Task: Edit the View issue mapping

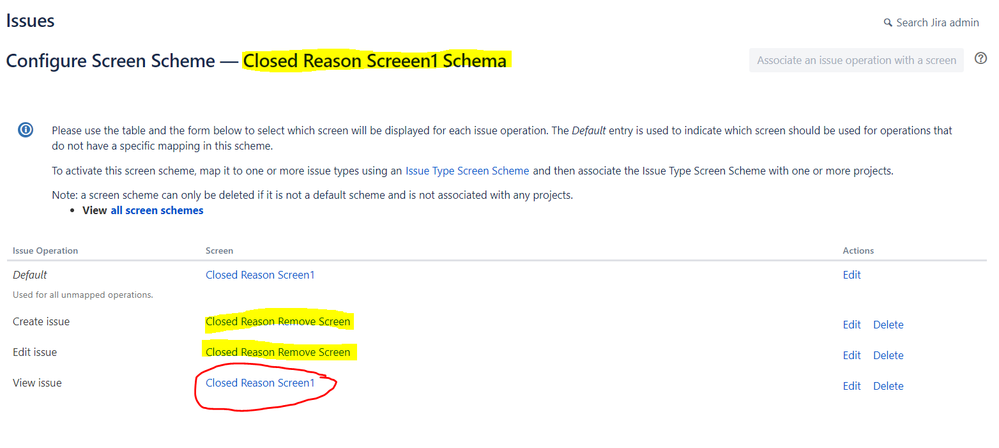Action: pyautogui.click(x=852, y=386)
